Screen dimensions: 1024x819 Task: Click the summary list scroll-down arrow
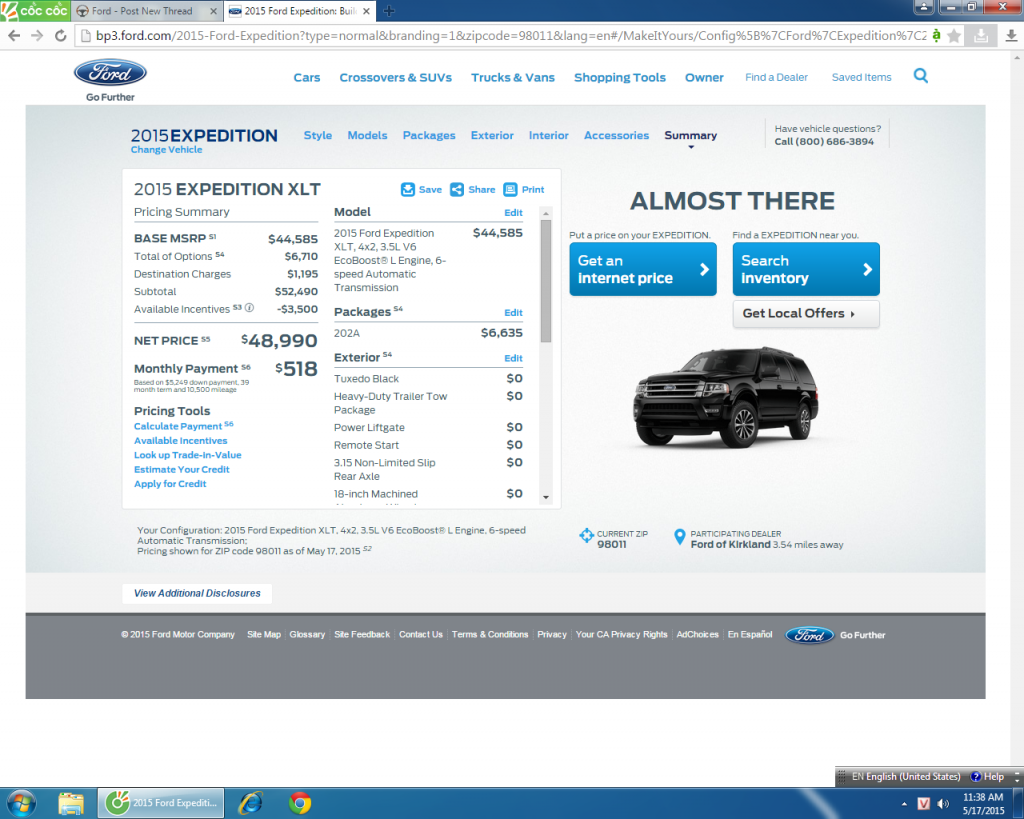pyautogui.click(x=546, y=498)
